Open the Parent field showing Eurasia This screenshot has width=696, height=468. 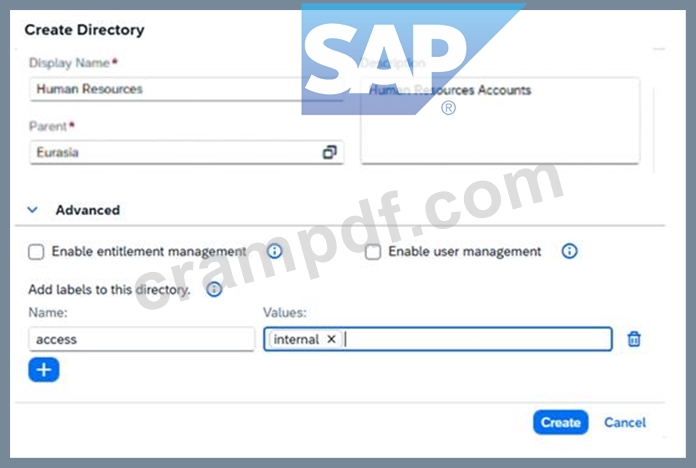coord(186,152)
